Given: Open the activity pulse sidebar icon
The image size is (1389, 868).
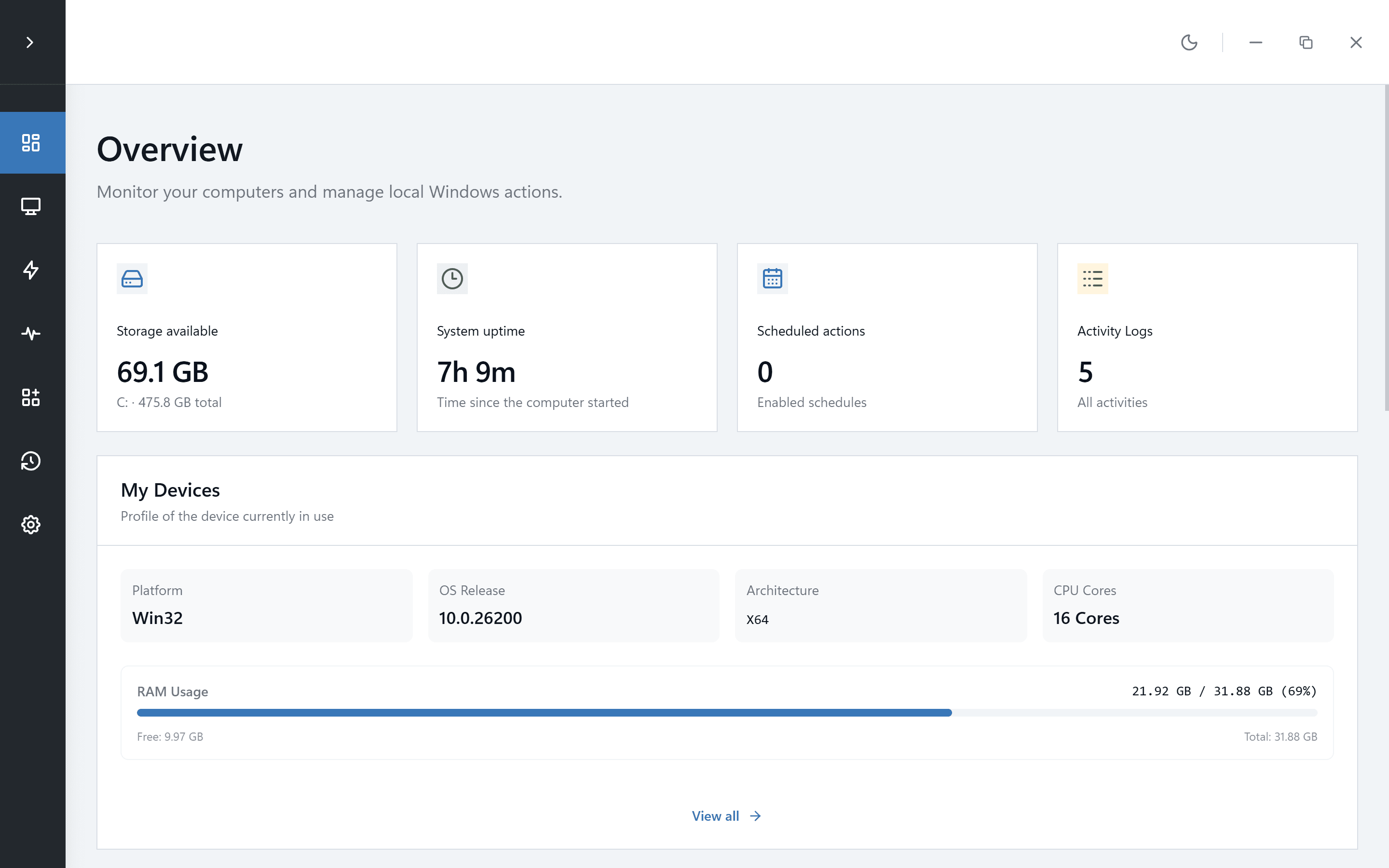Looking at the screenshot, I should [31, 334].
